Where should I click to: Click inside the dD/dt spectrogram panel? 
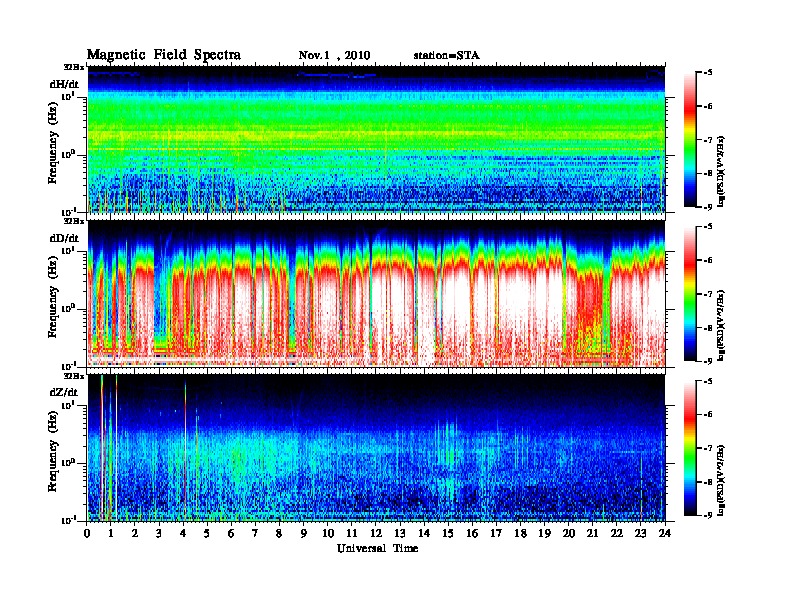click(376, 293)
